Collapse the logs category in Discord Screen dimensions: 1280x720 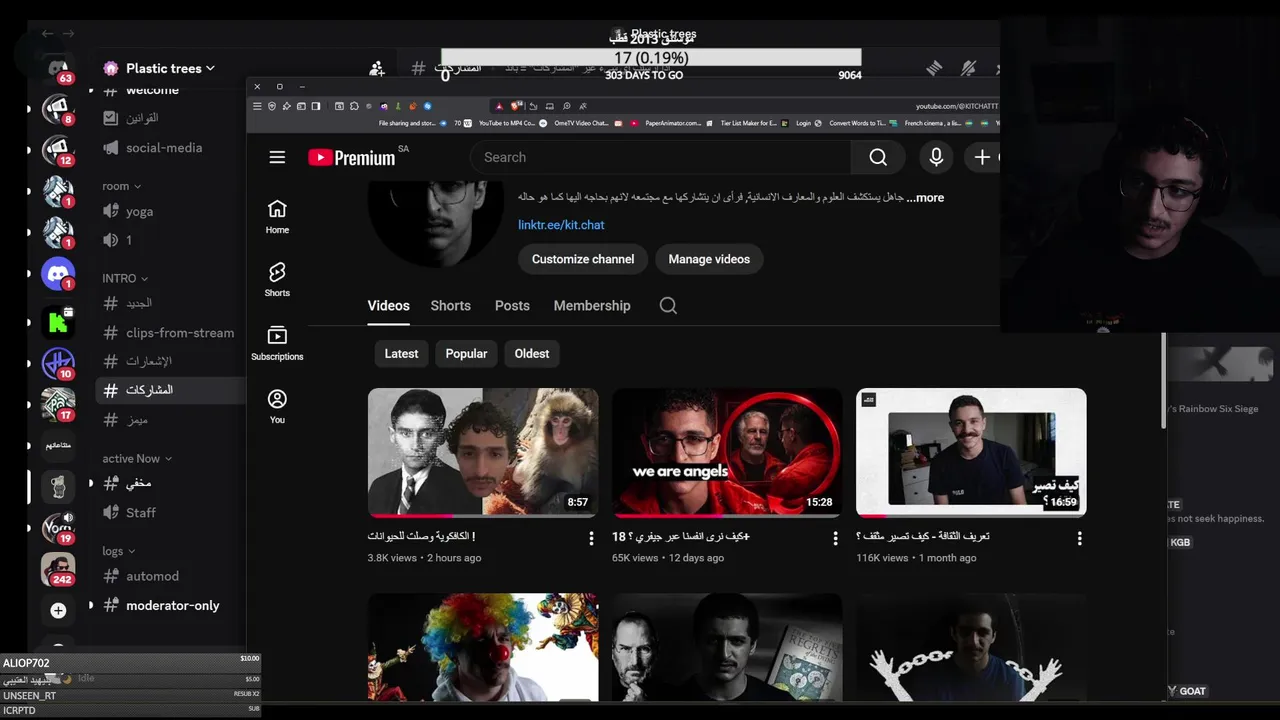click(x=118, y=551)
